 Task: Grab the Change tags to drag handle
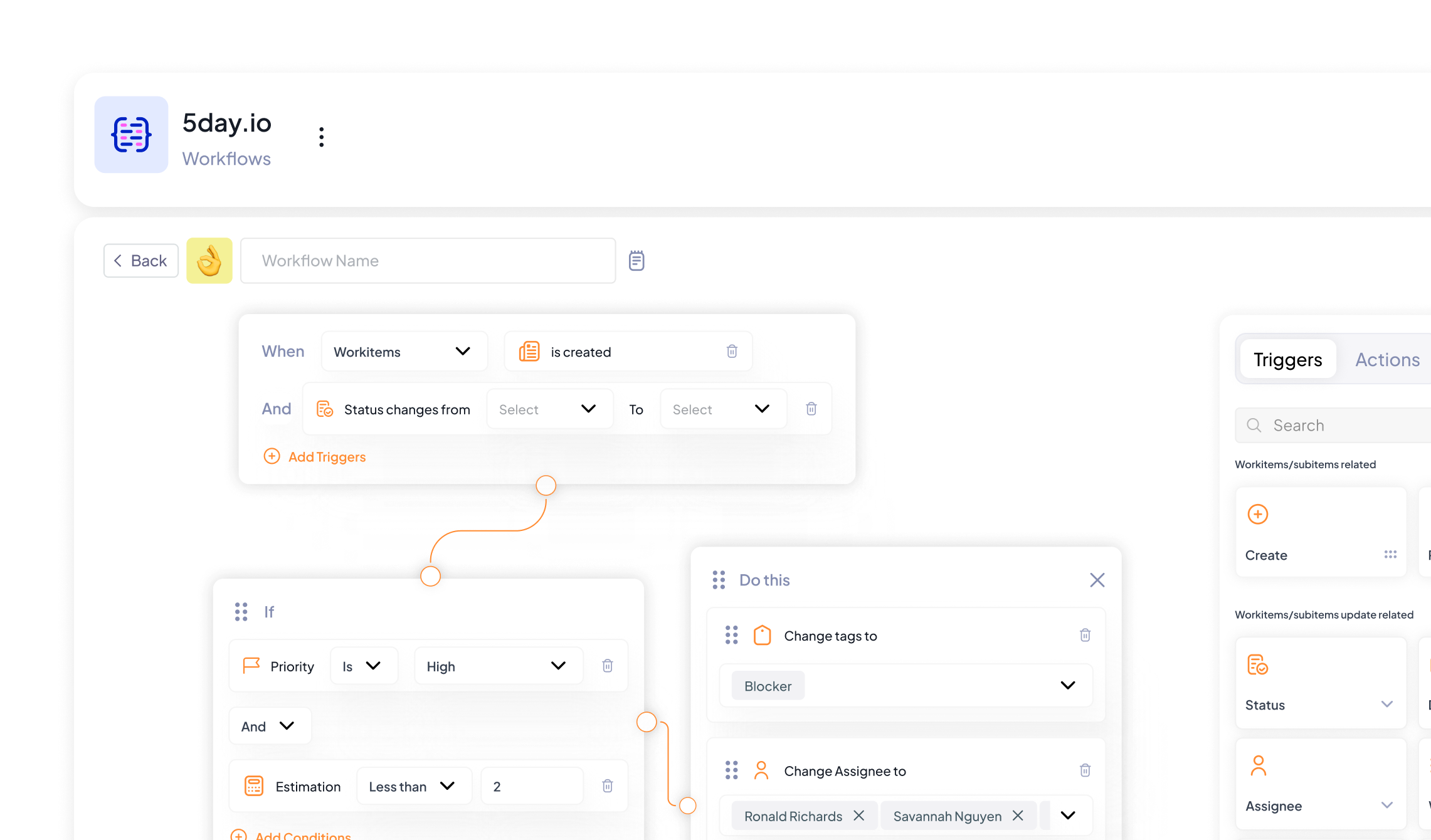coord(732,635)
